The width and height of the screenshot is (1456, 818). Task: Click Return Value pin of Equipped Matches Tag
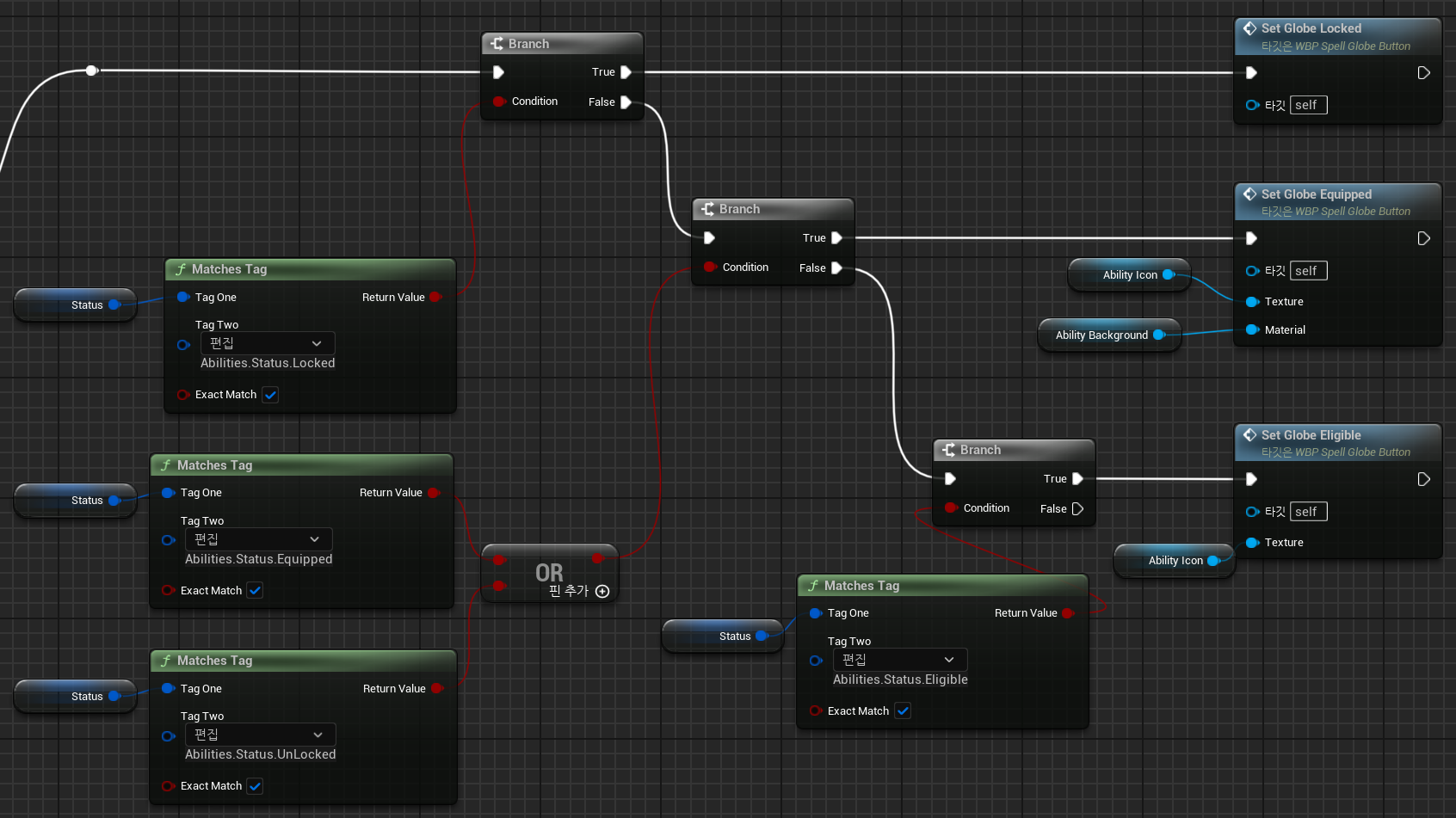[433, 493]
